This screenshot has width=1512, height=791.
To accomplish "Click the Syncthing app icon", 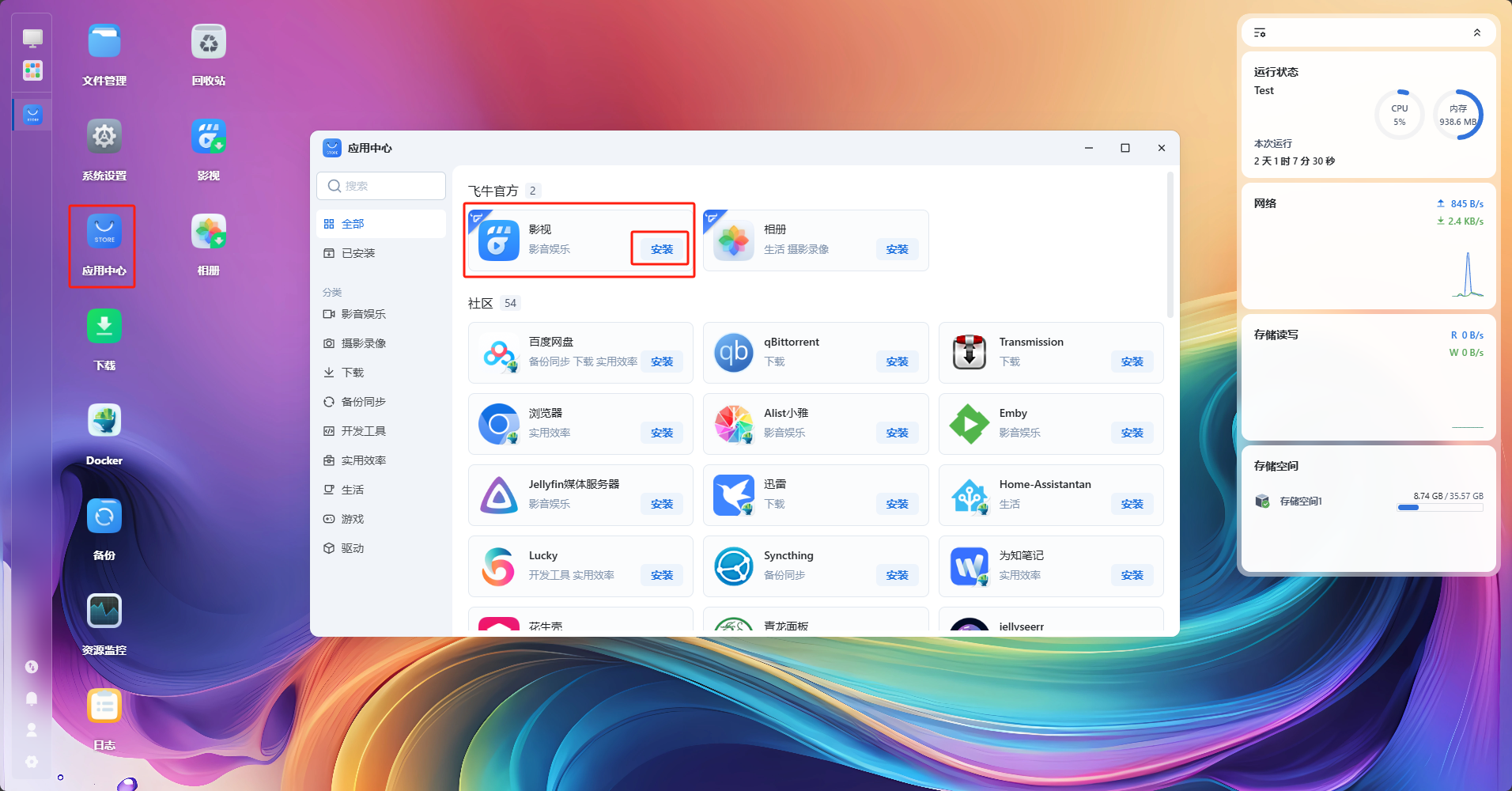I will tap(734, 566).
